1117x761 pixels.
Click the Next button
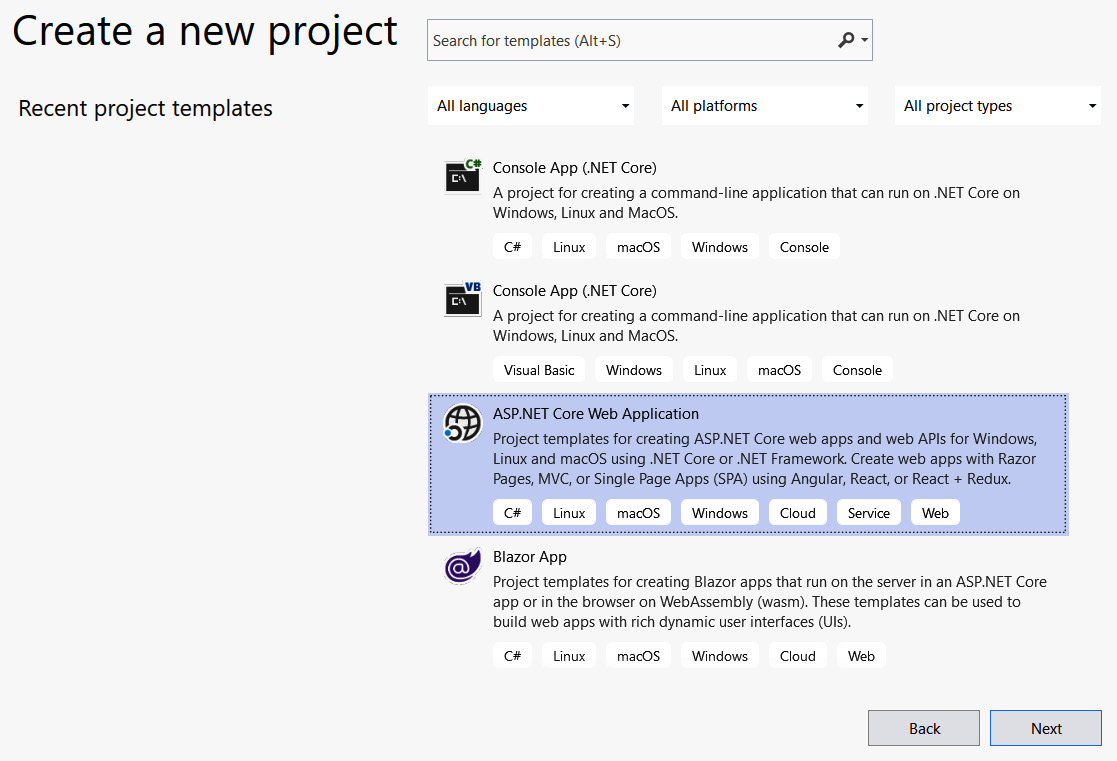point(1045,727)
